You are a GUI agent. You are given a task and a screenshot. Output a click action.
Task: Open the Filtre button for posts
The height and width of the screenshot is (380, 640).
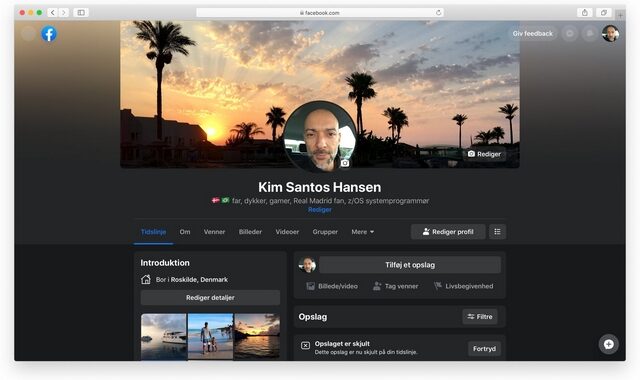click(x=480, y=317)
